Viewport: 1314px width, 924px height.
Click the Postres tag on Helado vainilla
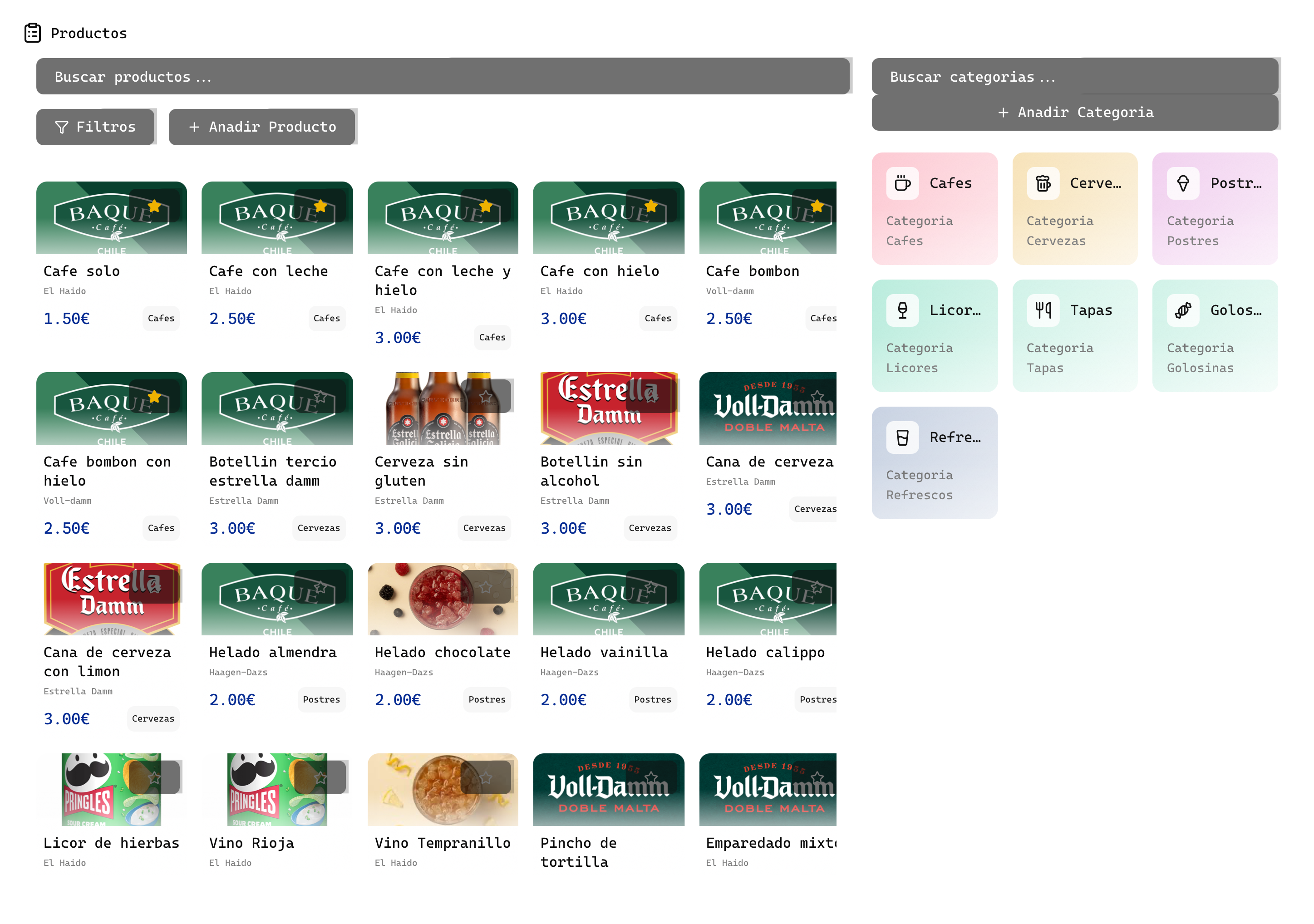(652, 699)
